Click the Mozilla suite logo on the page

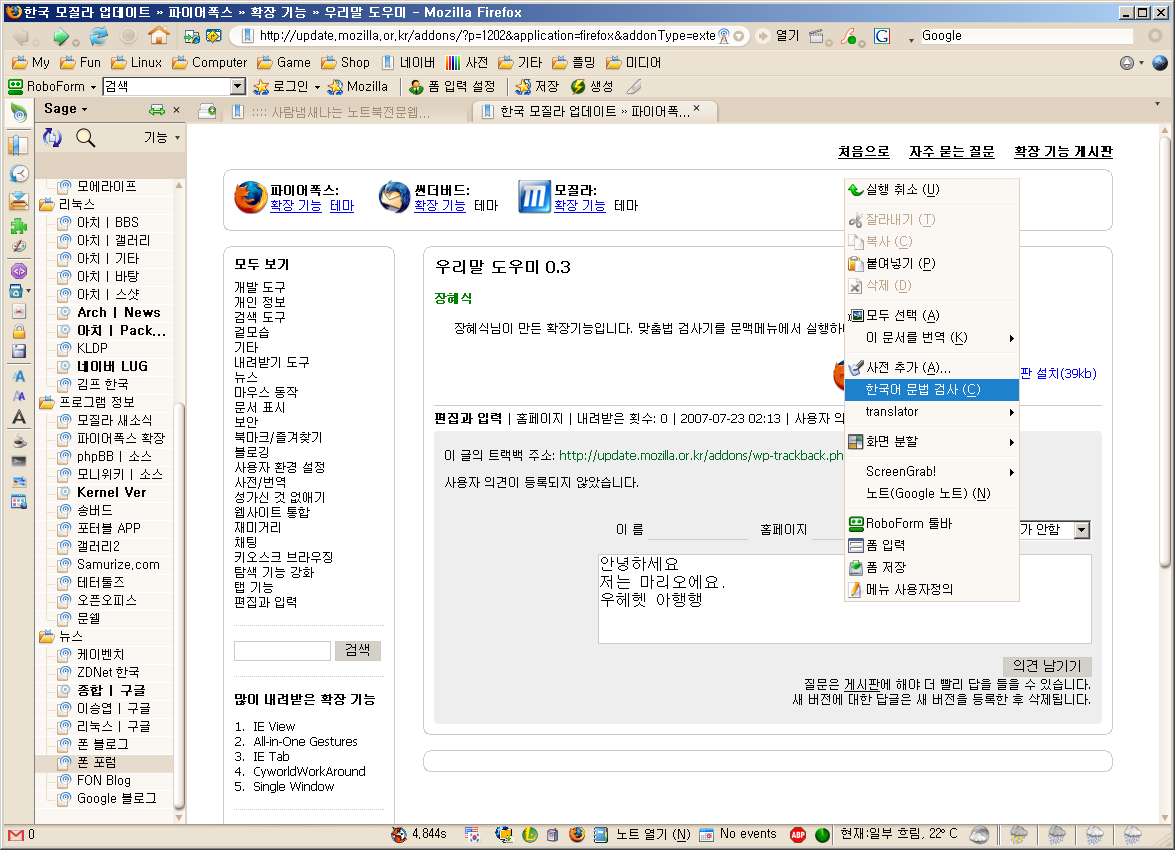534,197
